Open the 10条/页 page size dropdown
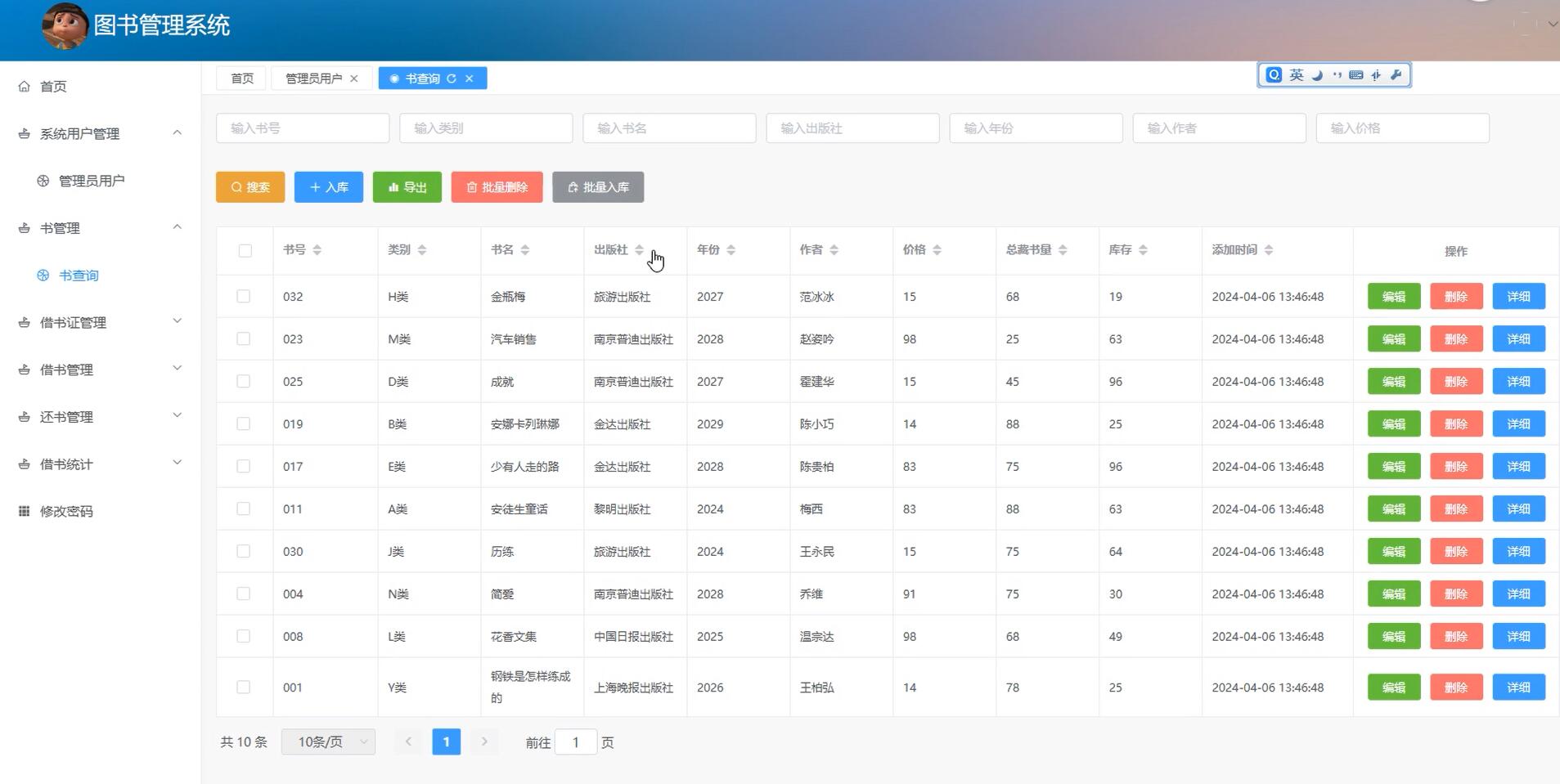1560x784 pixels. coord(328,741)
